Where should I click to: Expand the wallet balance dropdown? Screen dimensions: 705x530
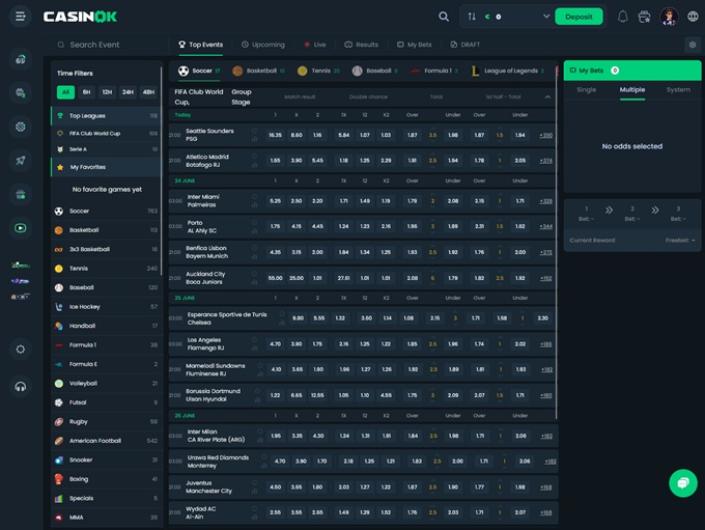pos(546,16)
